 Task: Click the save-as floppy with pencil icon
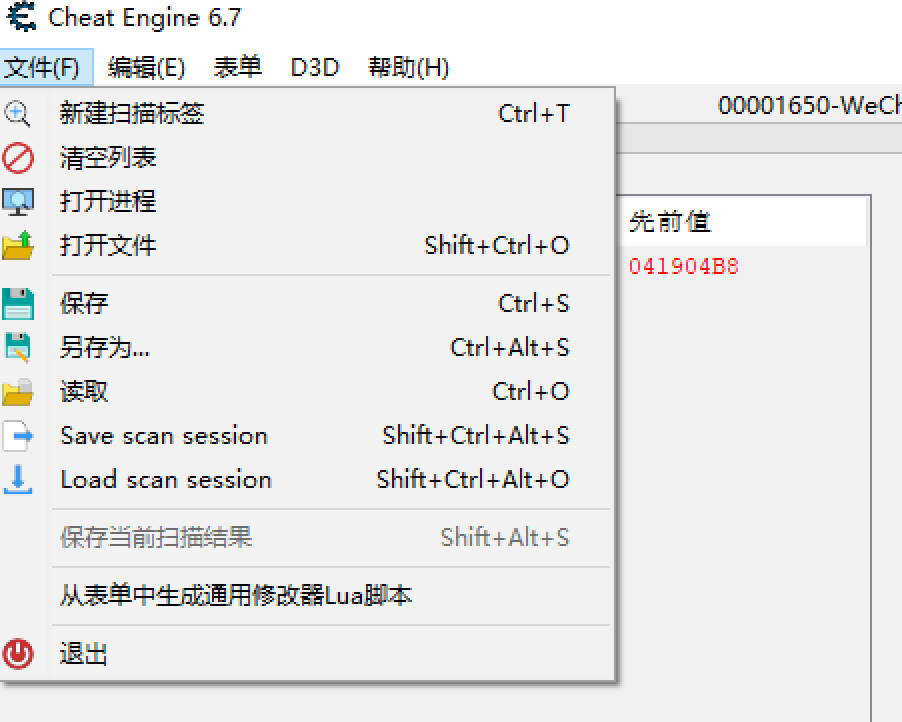click(x=18, y=347)
